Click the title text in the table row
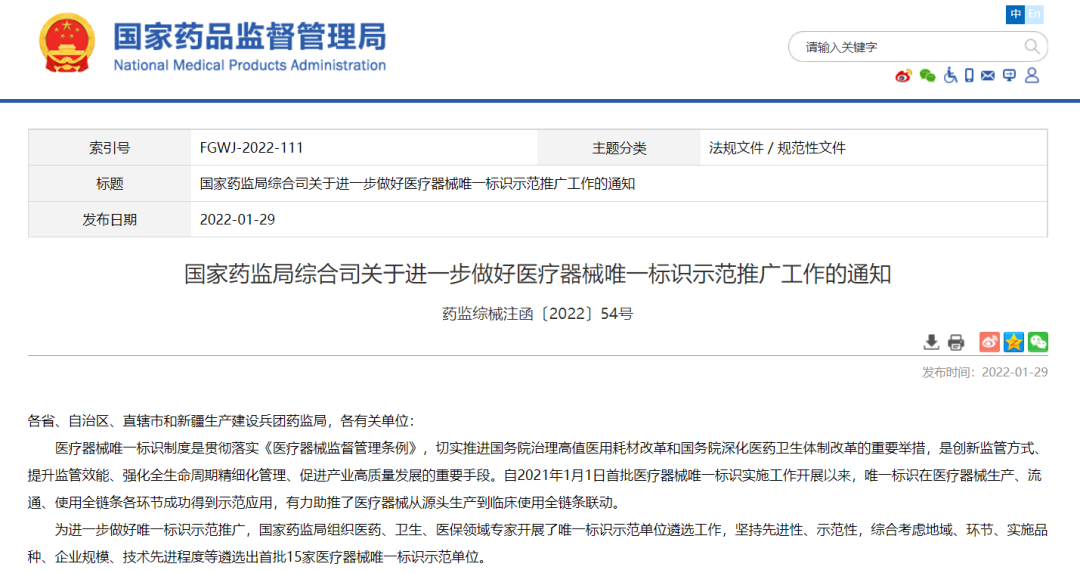The width and height of the screenshot is (1080, 573). pos(417,184)
